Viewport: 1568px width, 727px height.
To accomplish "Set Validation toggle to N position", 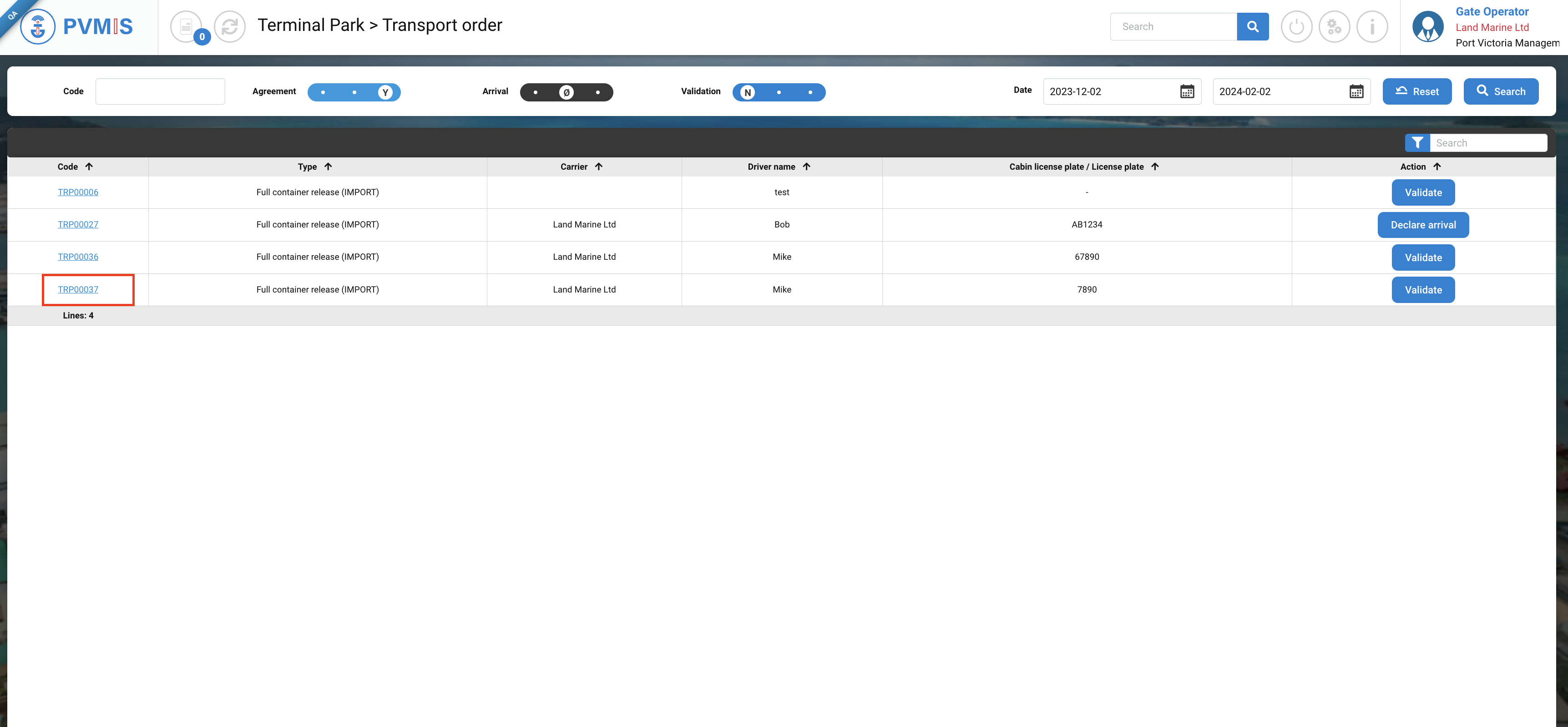I will click(x=748, y=92).
